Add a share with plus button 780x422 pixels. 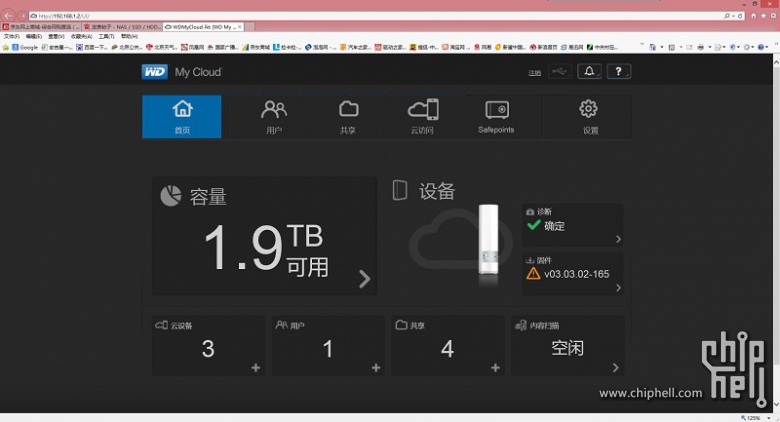pyautogui.click(x=495, y=368)
